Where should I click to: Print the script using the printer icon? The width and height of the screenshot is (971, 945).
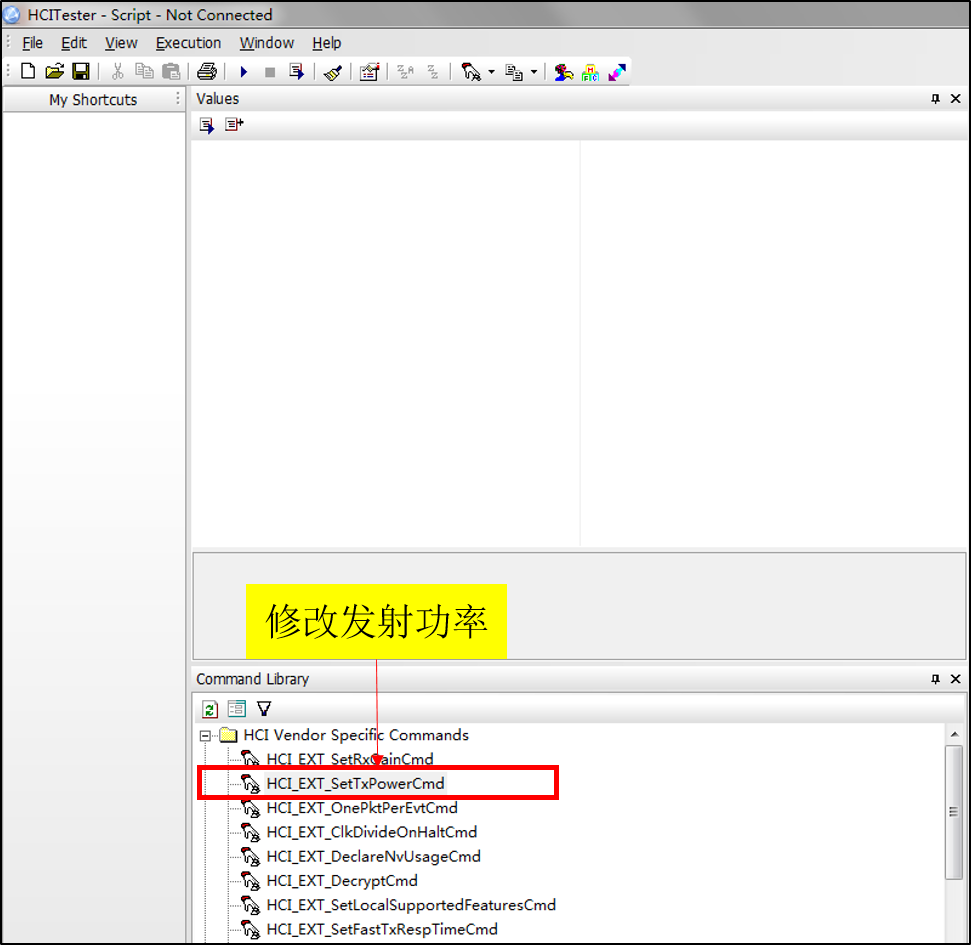[207, 72]
